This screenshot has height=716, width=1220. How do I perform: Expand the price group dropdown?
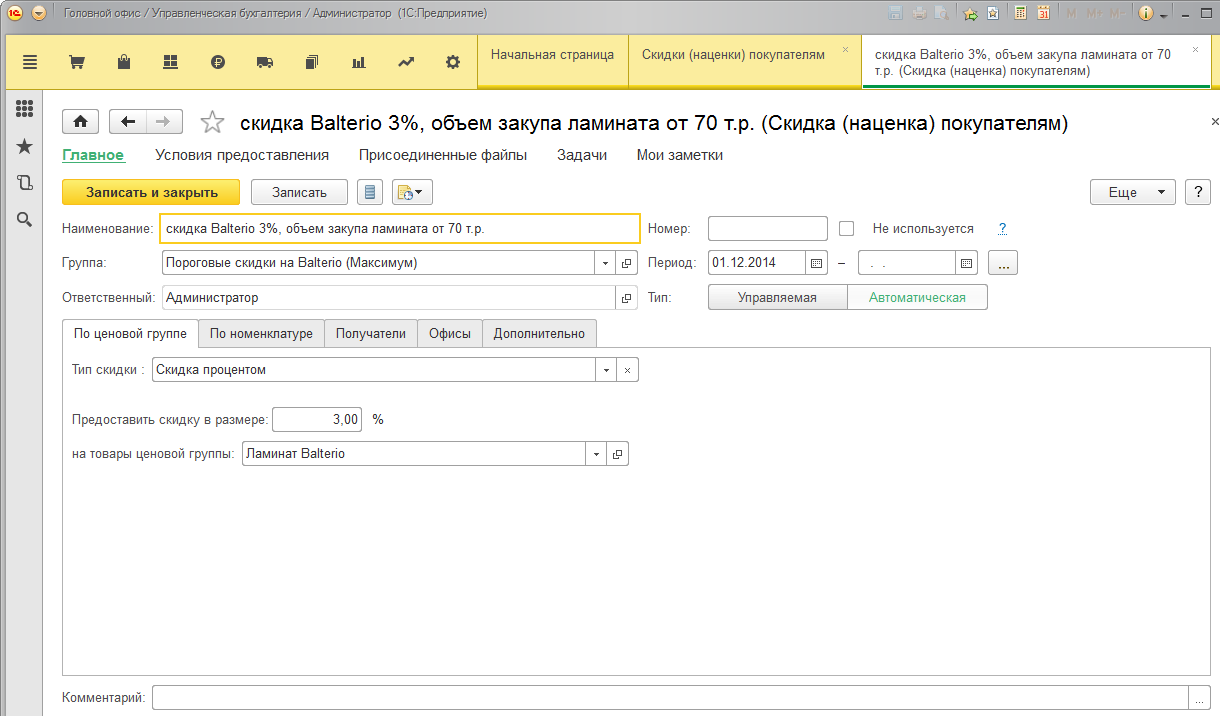[x=596, y=454]
